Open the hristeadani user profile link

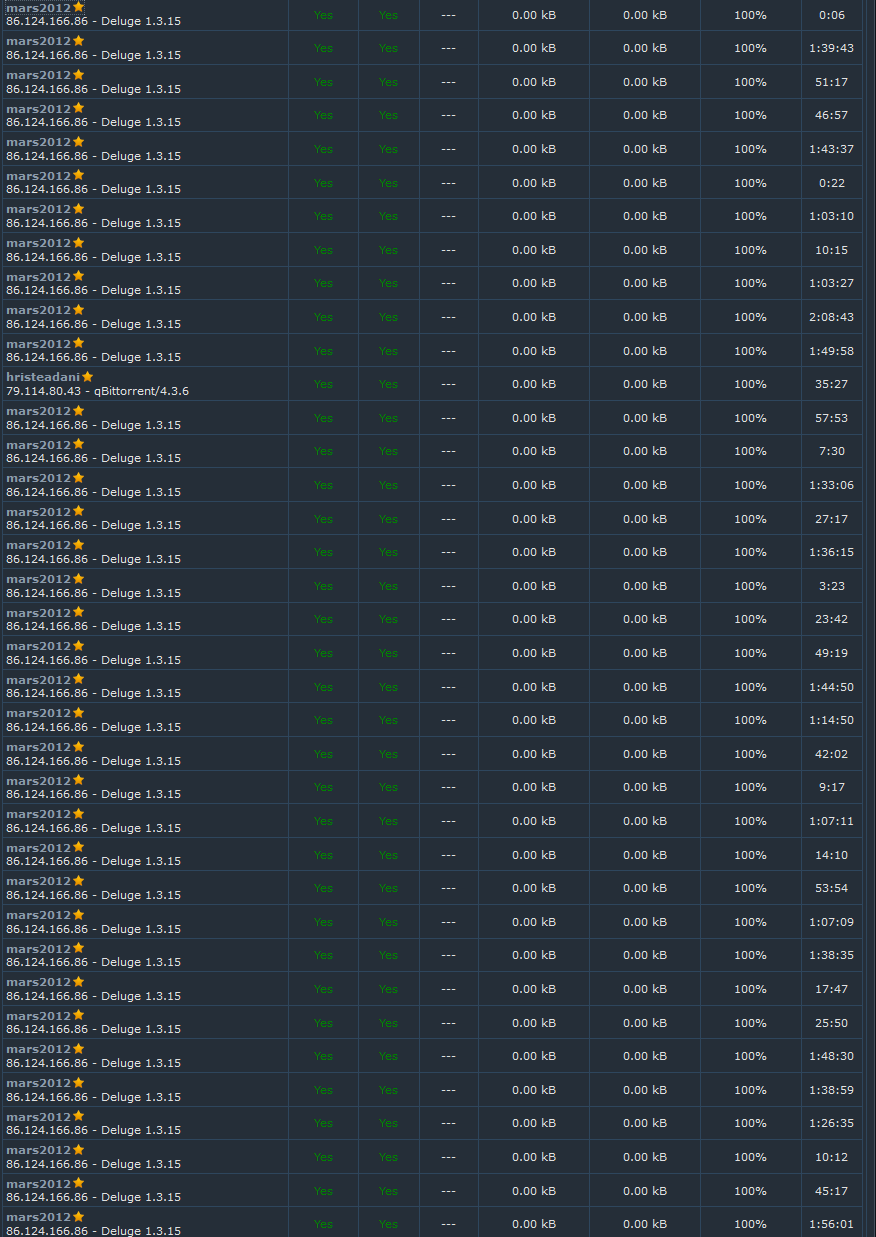coord(43,377)
